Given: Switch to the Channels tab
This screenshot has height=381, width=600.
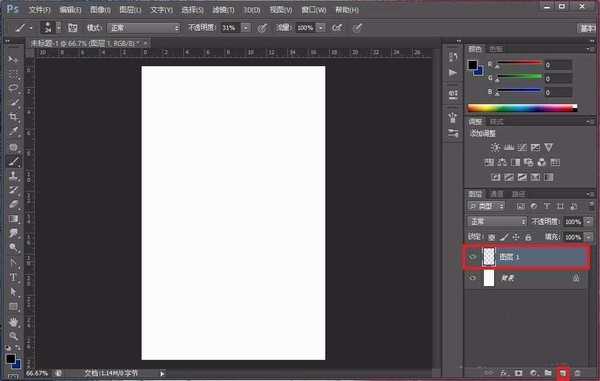Looking at the screenshot, I should point(497,194).
